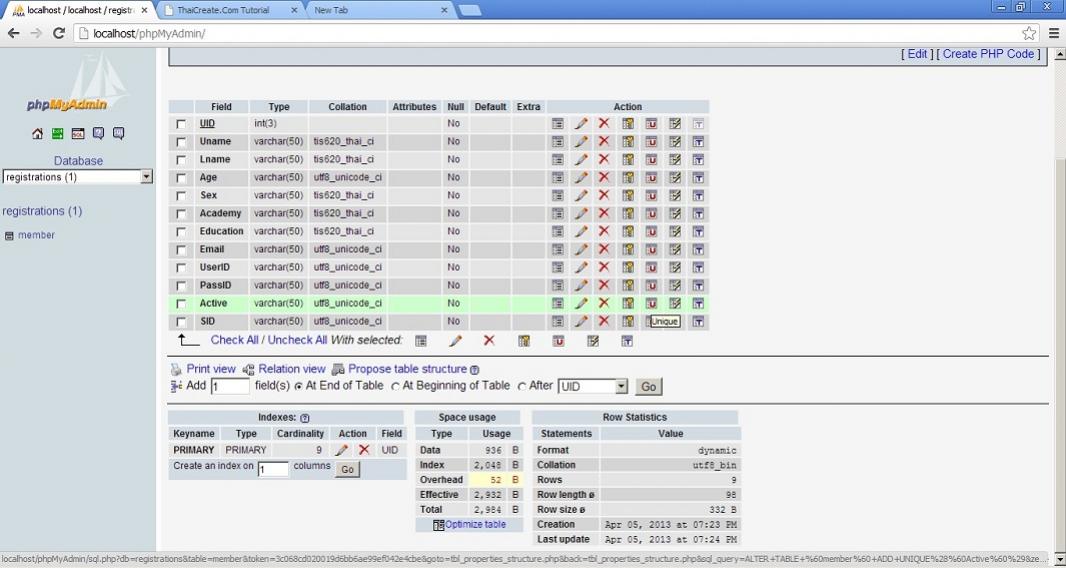Set primary key on UserID field
This screenshot has height=568, width=1066.
click(628, 267)
